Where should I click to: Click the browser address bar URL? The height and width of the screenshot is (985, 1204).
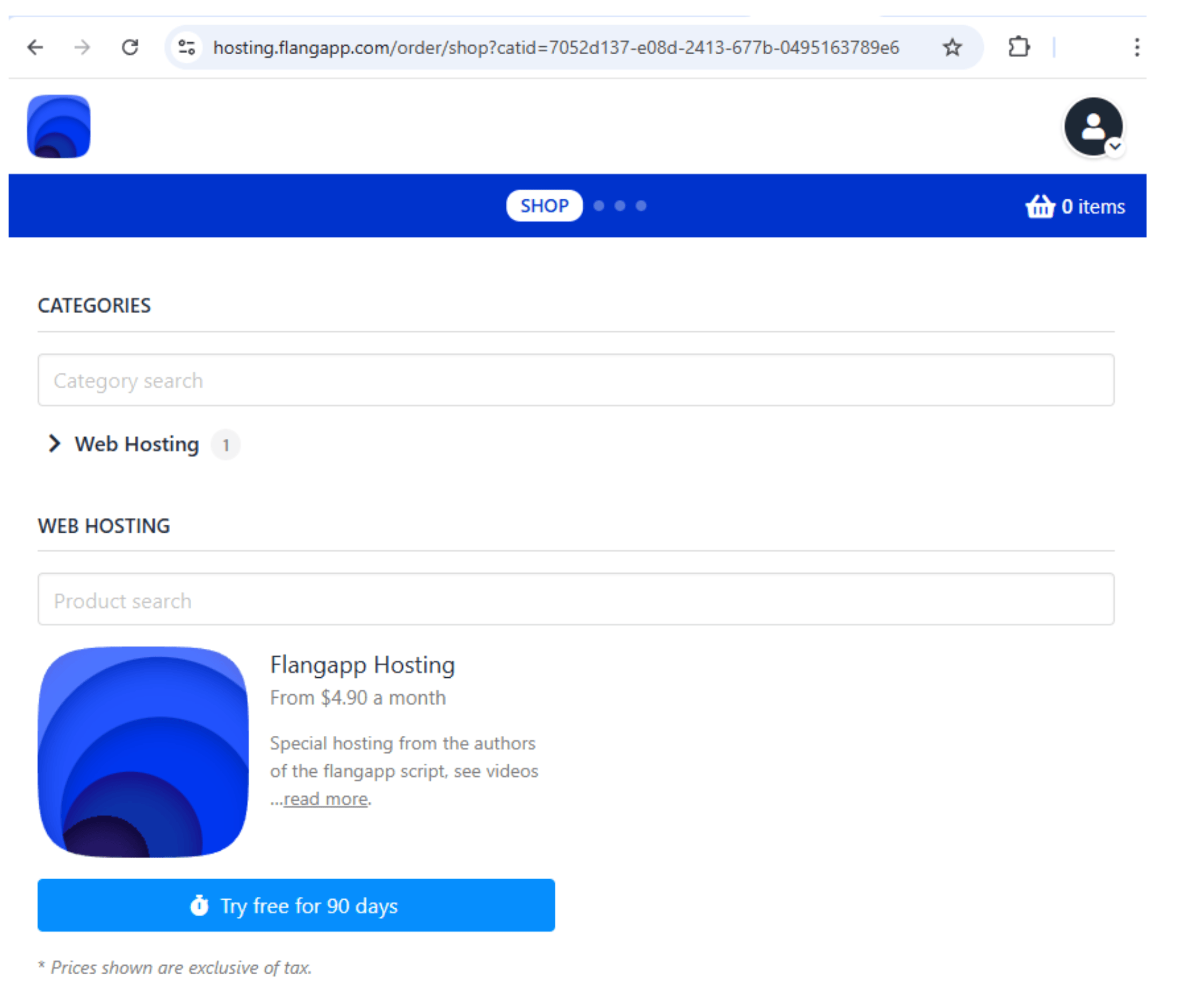click(556, 48)
